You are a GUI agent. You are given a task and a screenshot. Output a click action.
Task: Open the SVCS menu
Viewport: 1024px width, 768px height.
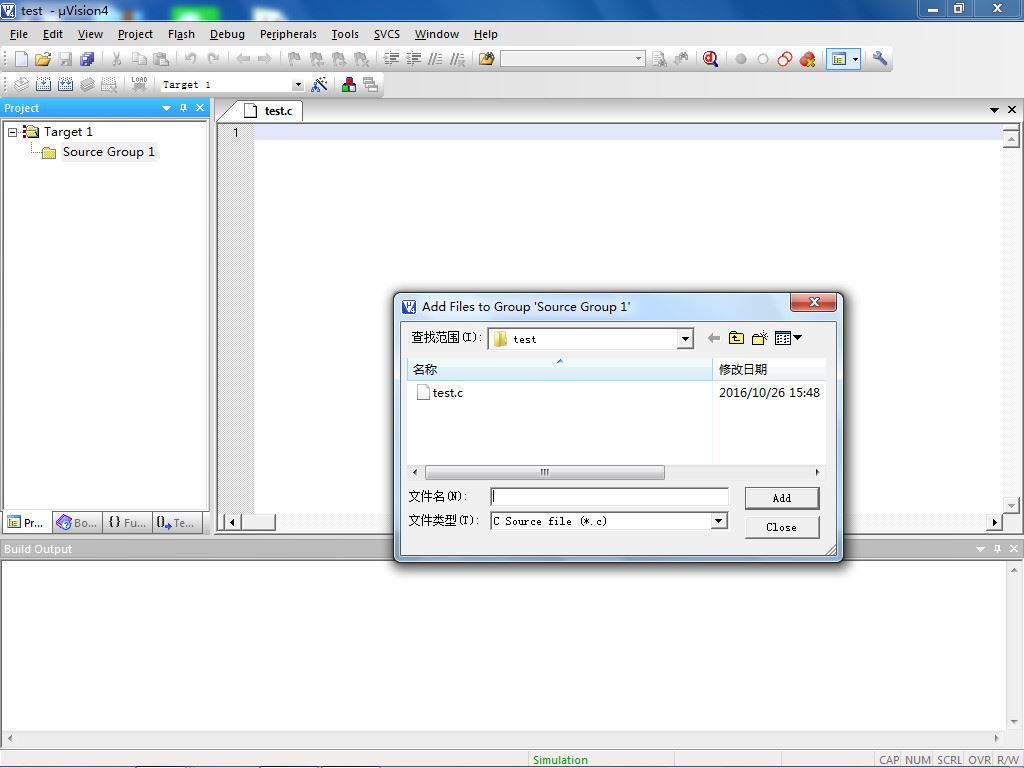387,34
